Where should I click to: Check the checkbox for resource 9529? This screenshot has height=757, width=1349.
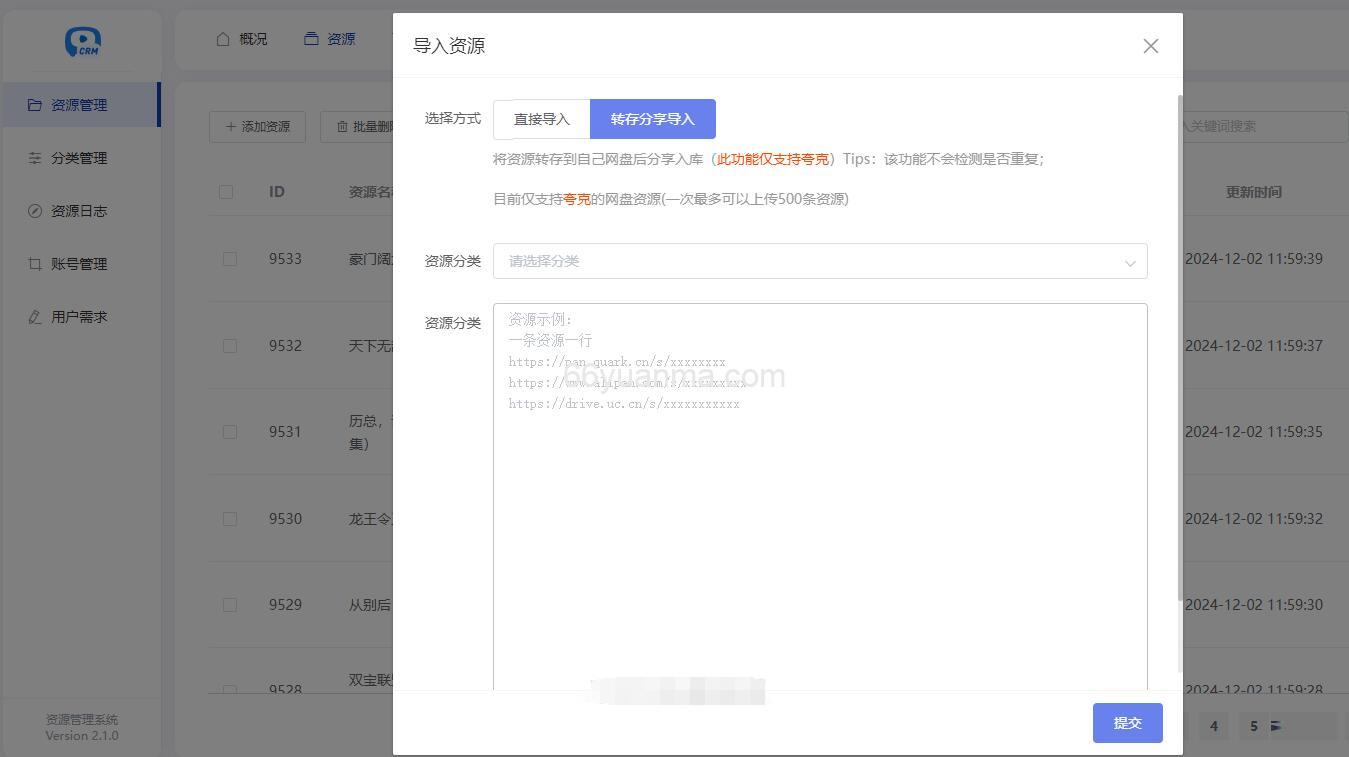click(x=229, y=604)
